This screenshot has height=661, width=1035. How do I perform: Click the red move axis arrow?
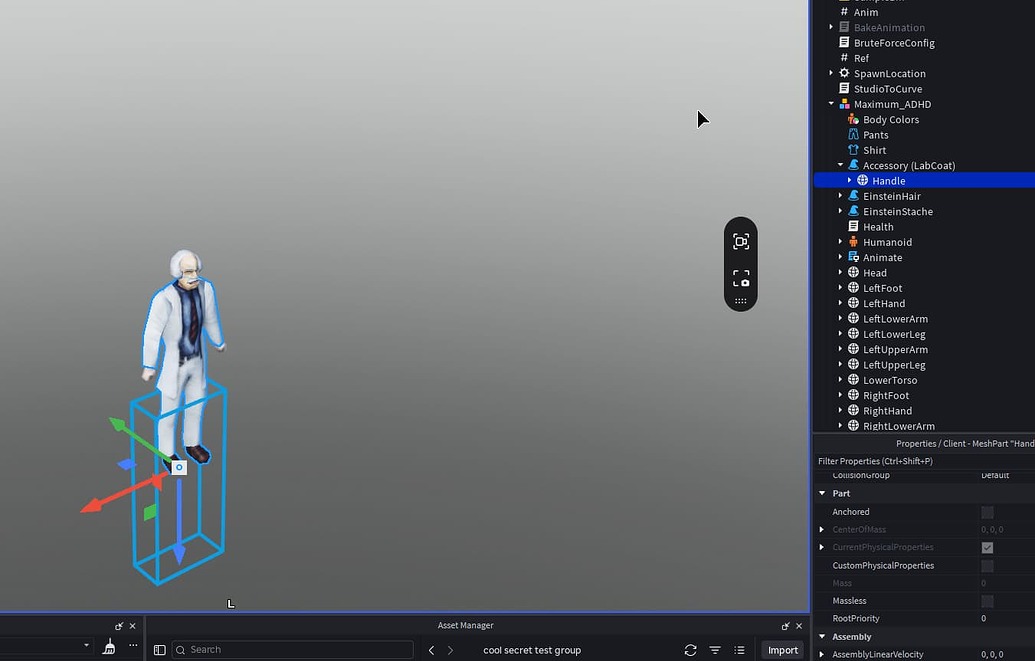pyautogui.click(x=92, y=504)
